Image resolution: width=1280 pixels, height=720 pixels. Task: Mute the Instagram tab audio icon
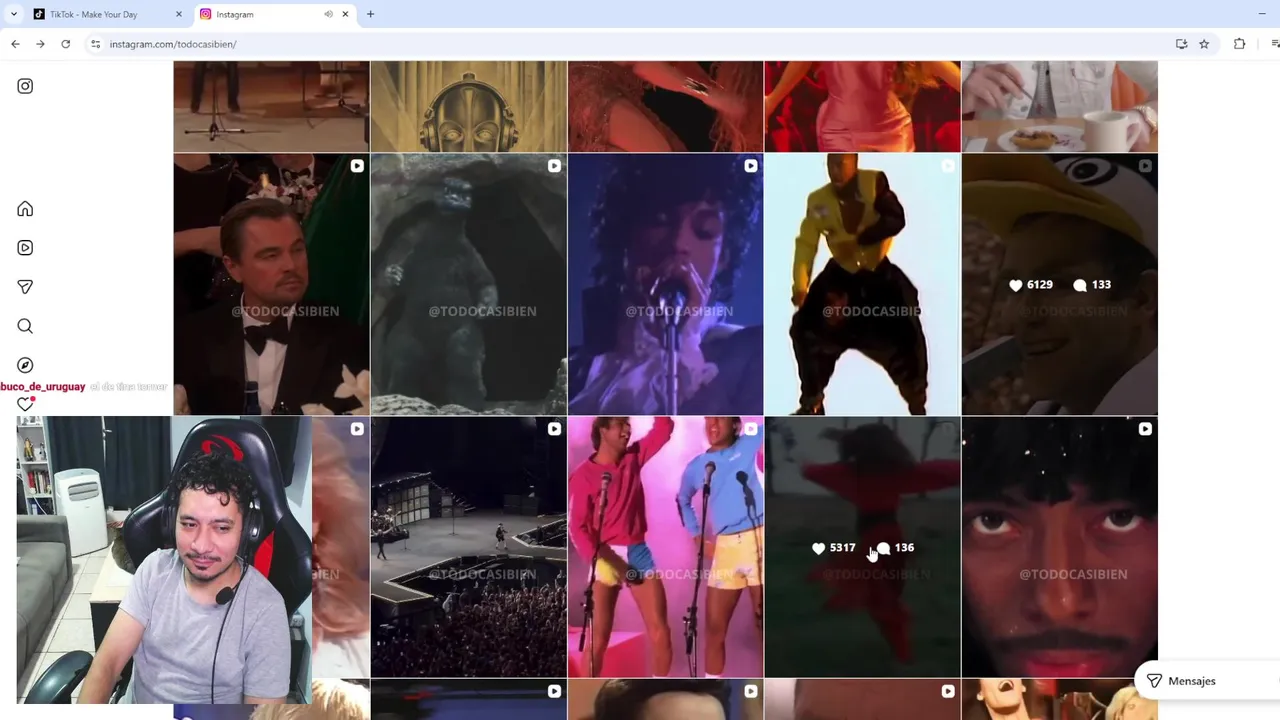point(328,14)
